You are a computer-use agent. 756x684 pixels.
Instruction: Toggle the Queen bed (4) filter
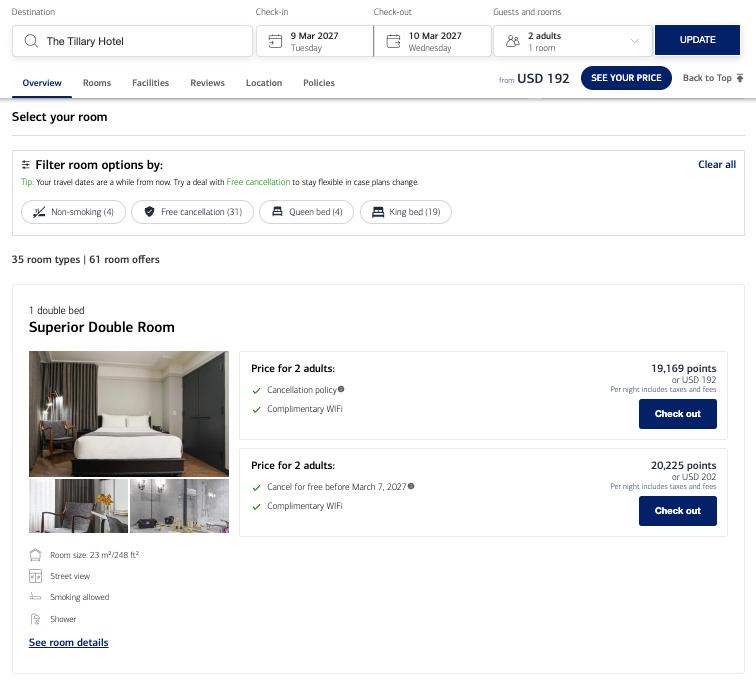tap(307, 212)
